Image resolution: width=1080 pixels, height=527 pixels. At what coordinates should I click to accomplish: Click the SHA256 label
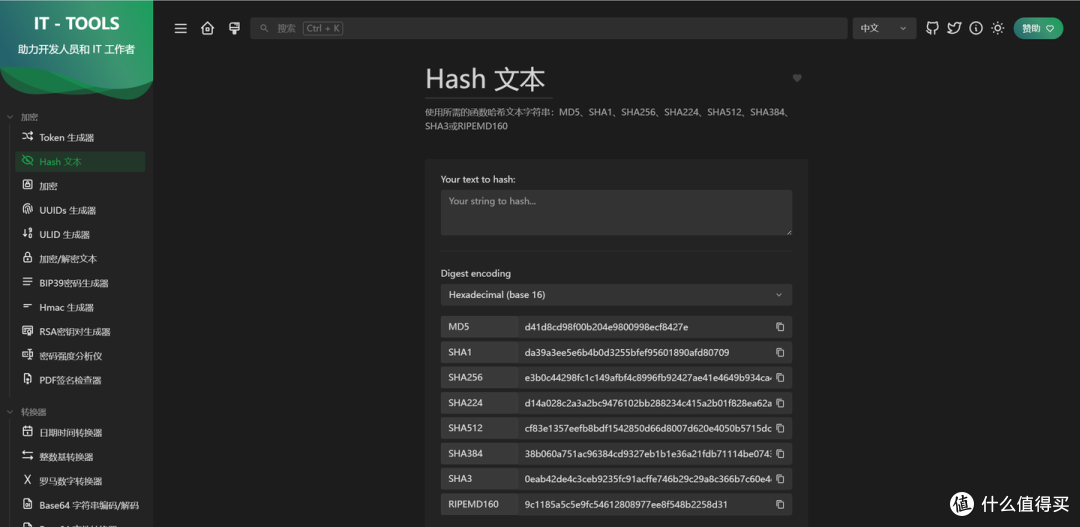pyautogui.click(x=465, y=378)
